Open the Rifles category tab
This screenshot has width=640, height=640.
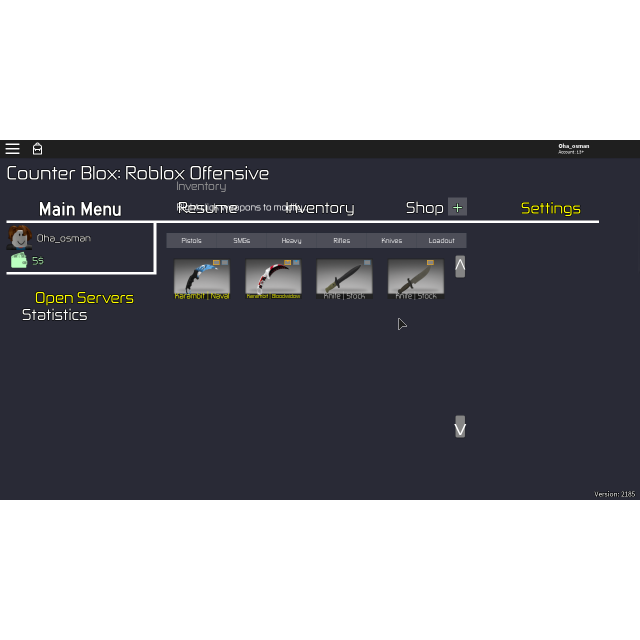[341, 241]
